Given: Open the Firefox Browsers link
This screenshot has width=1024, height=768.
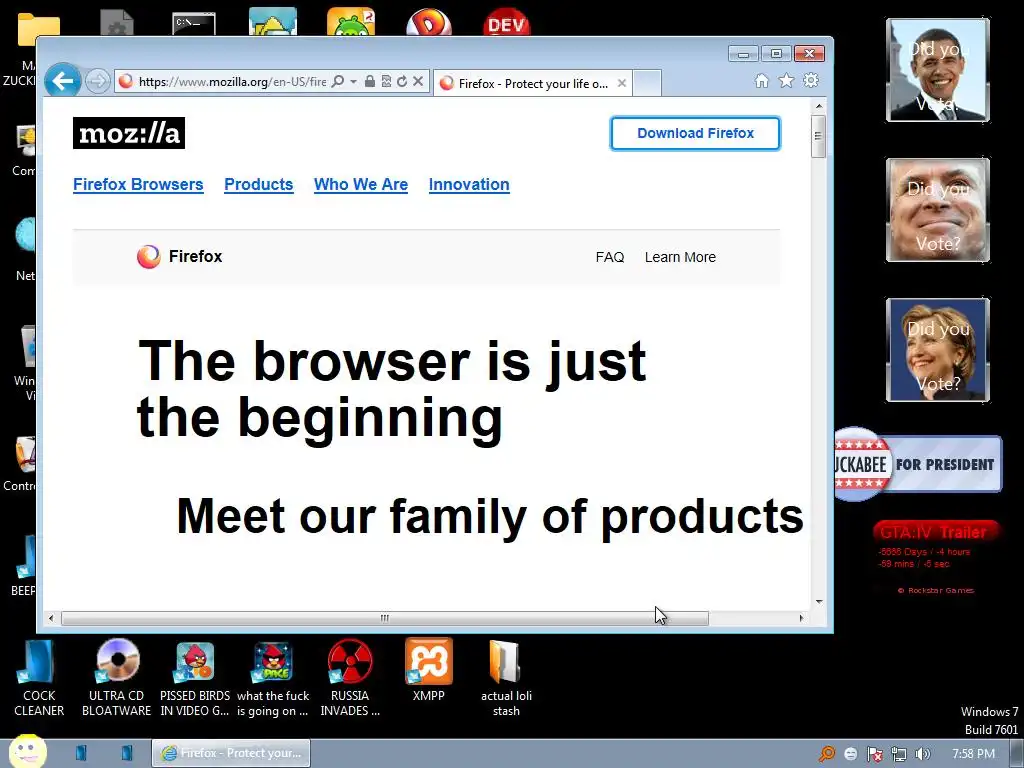Looking at the screenshot, I should tap(138, 185).
